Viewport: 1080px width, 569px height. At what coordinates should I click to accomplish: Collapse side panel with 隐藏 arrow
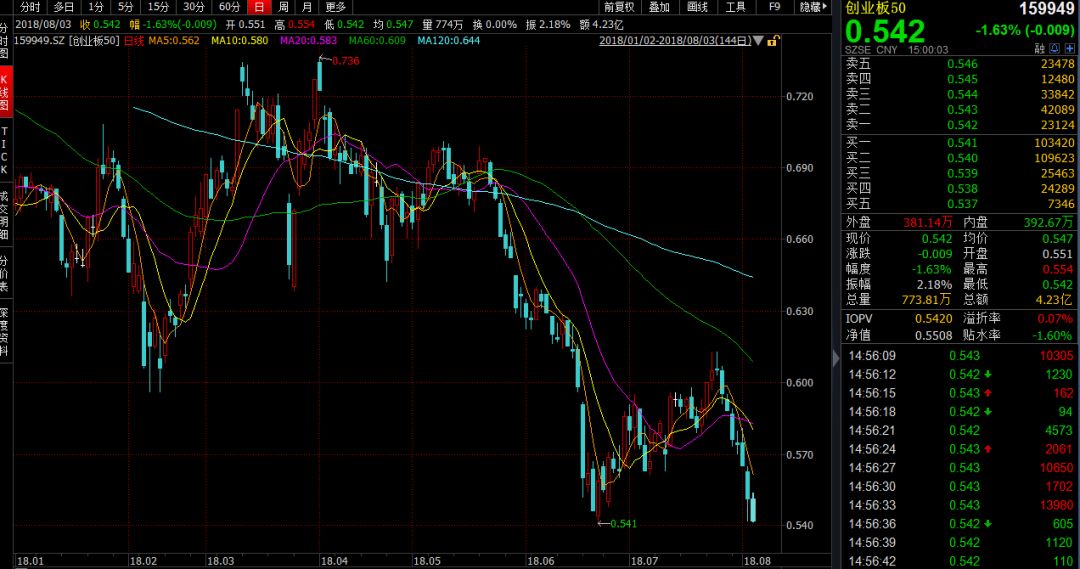coord(814,7)
